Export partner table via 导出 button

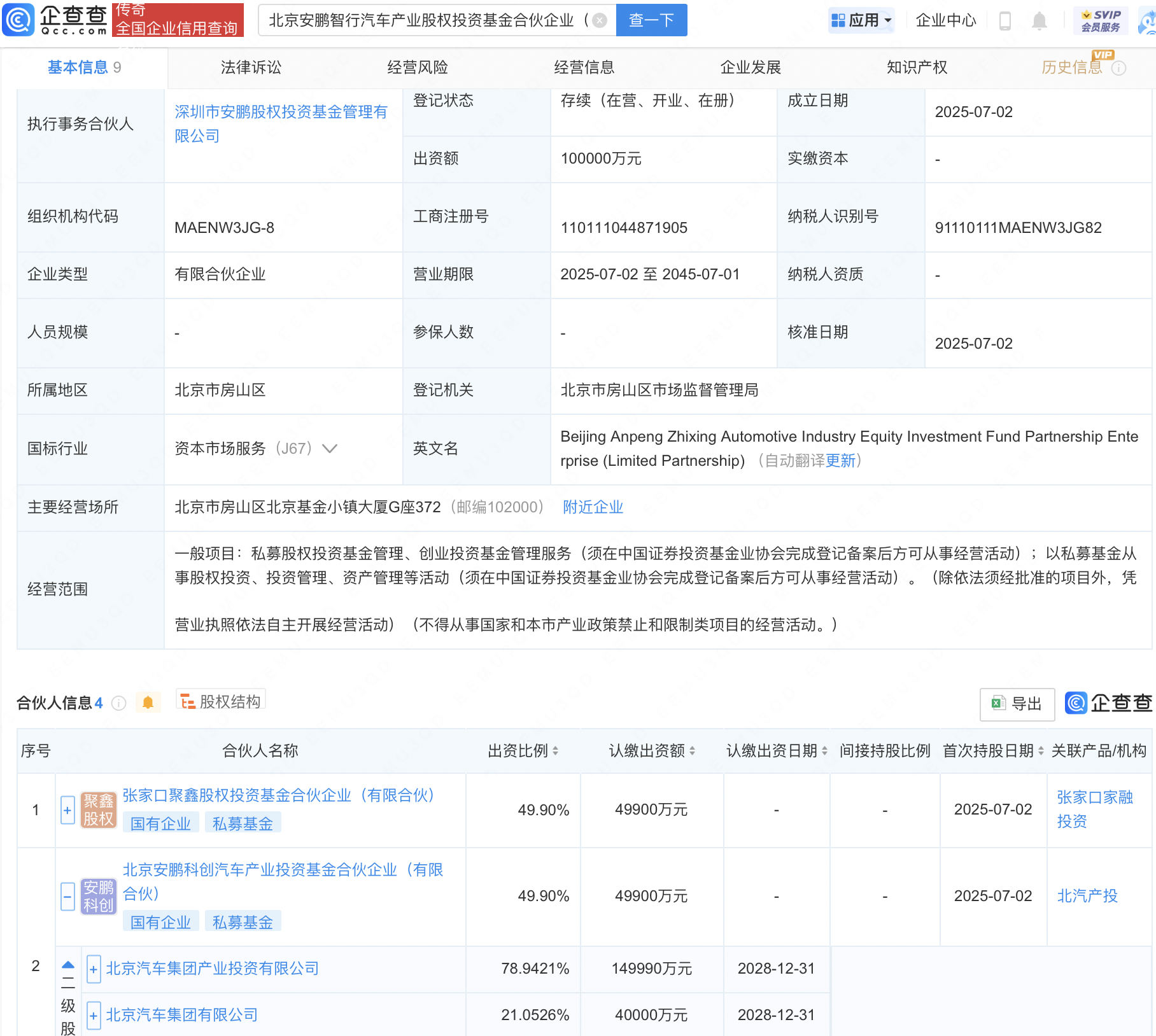coord(1017,704)
